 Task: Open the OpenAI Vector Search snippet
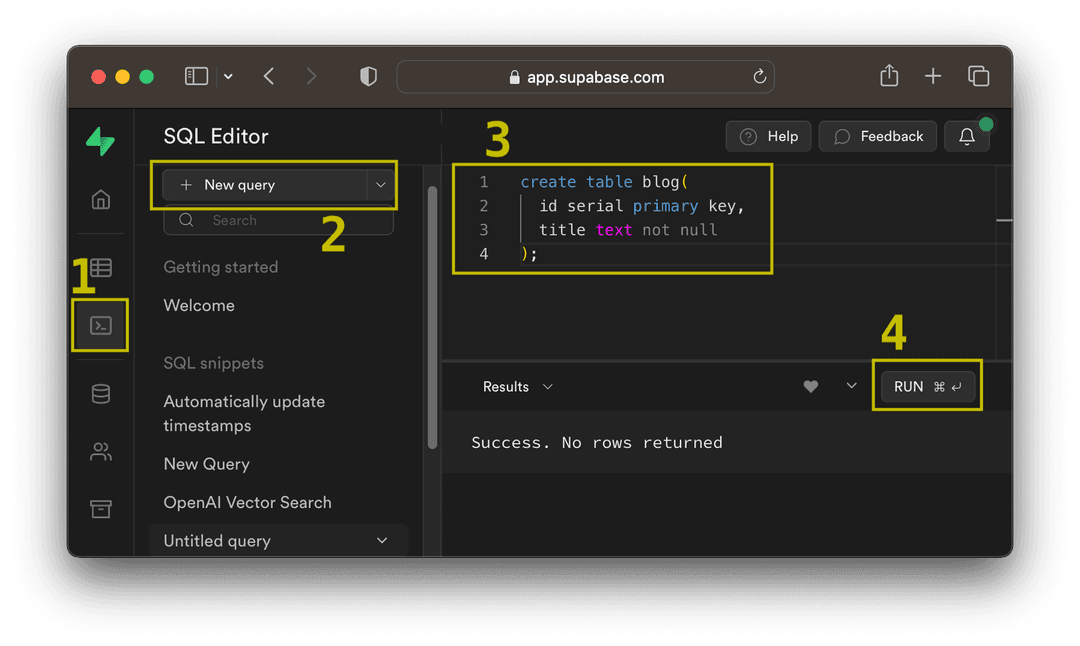247,502
